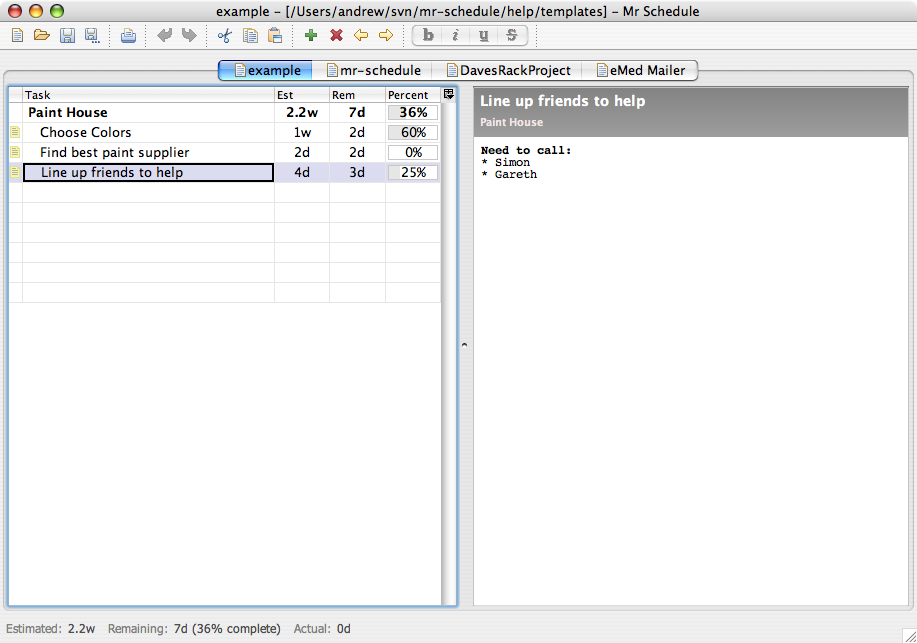Cut the selection using the scissors icon

(224, 35)
